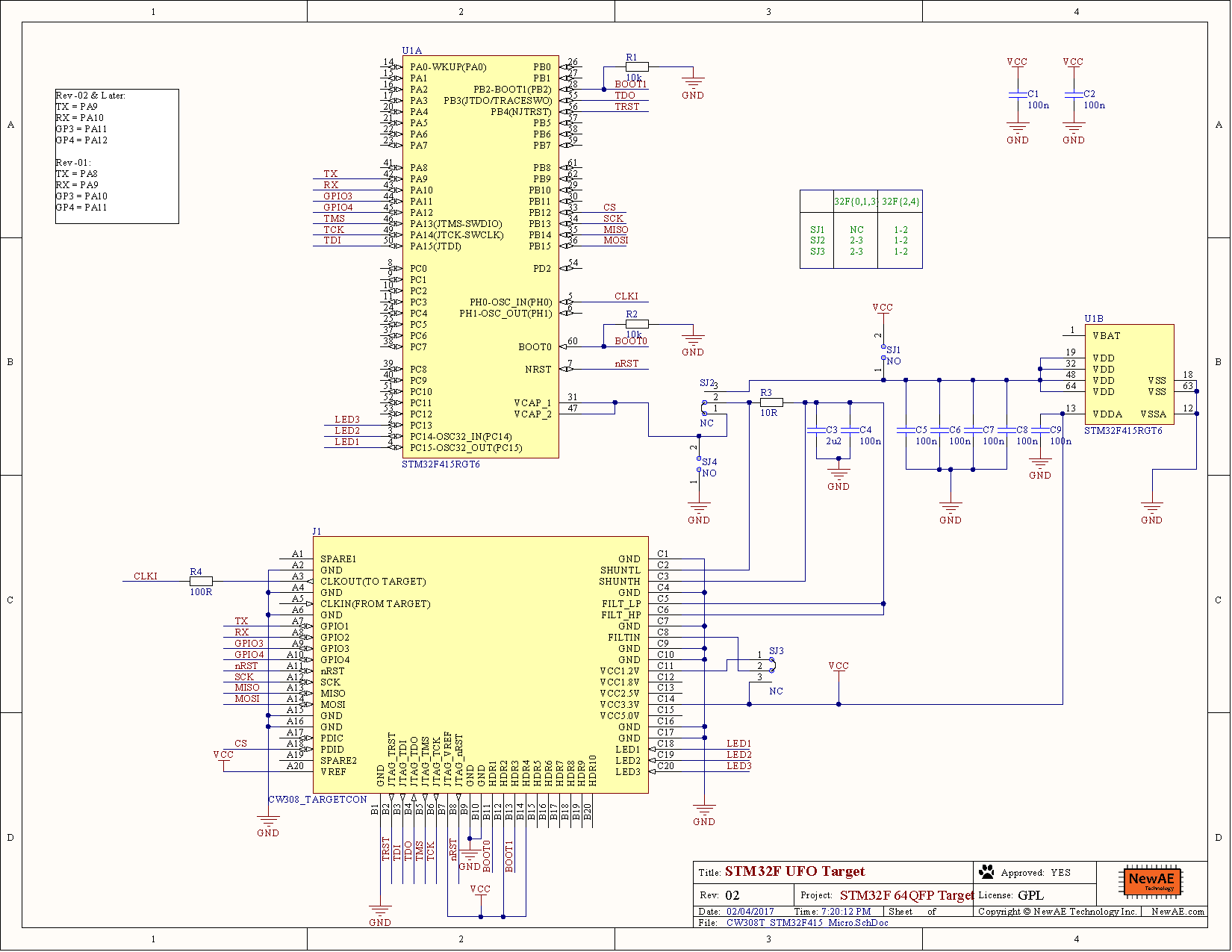Click the PC15-OSC32_OUT(PC15) pin name

pyautogui.click(x=466, y=448)
